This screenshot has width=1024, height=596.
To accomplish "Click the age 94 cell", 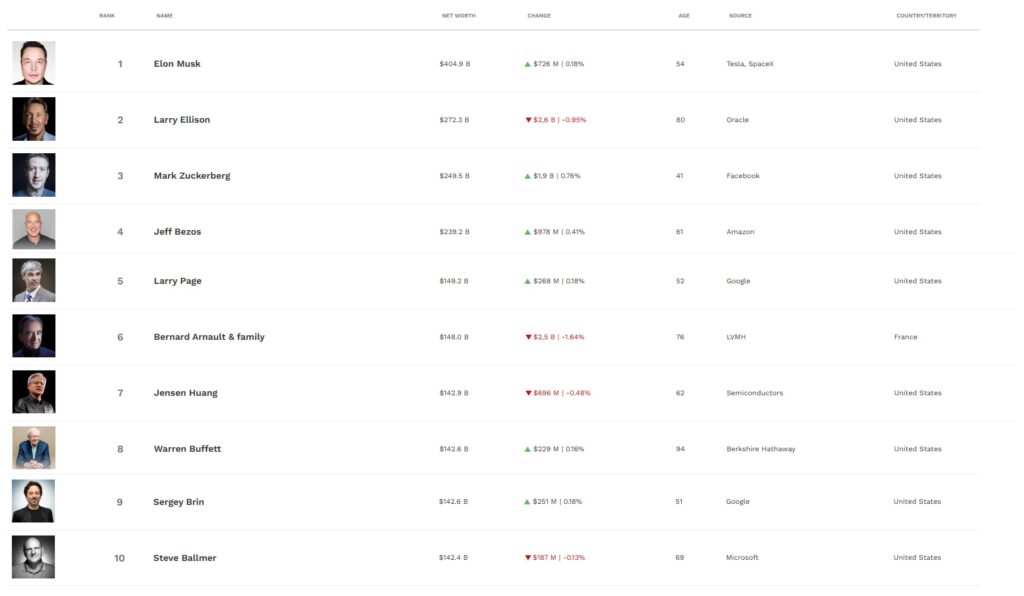I will pos(680,449).
